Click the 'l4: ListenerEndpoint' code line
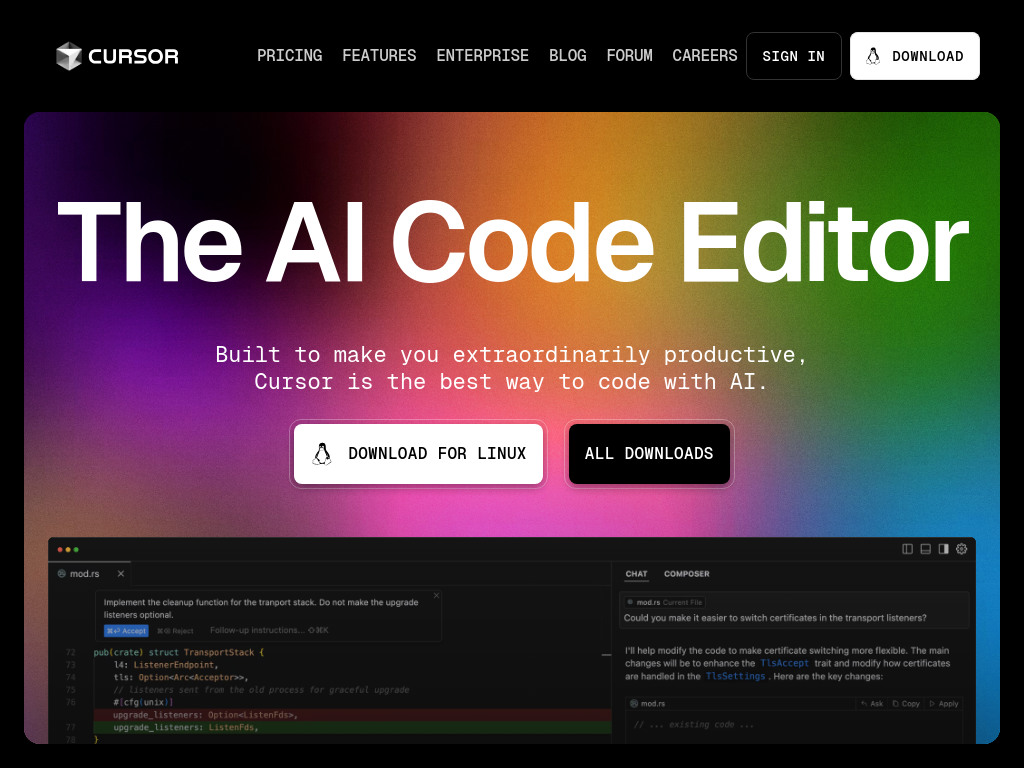Screen dimensions: 1024x768 pos(166,665)
